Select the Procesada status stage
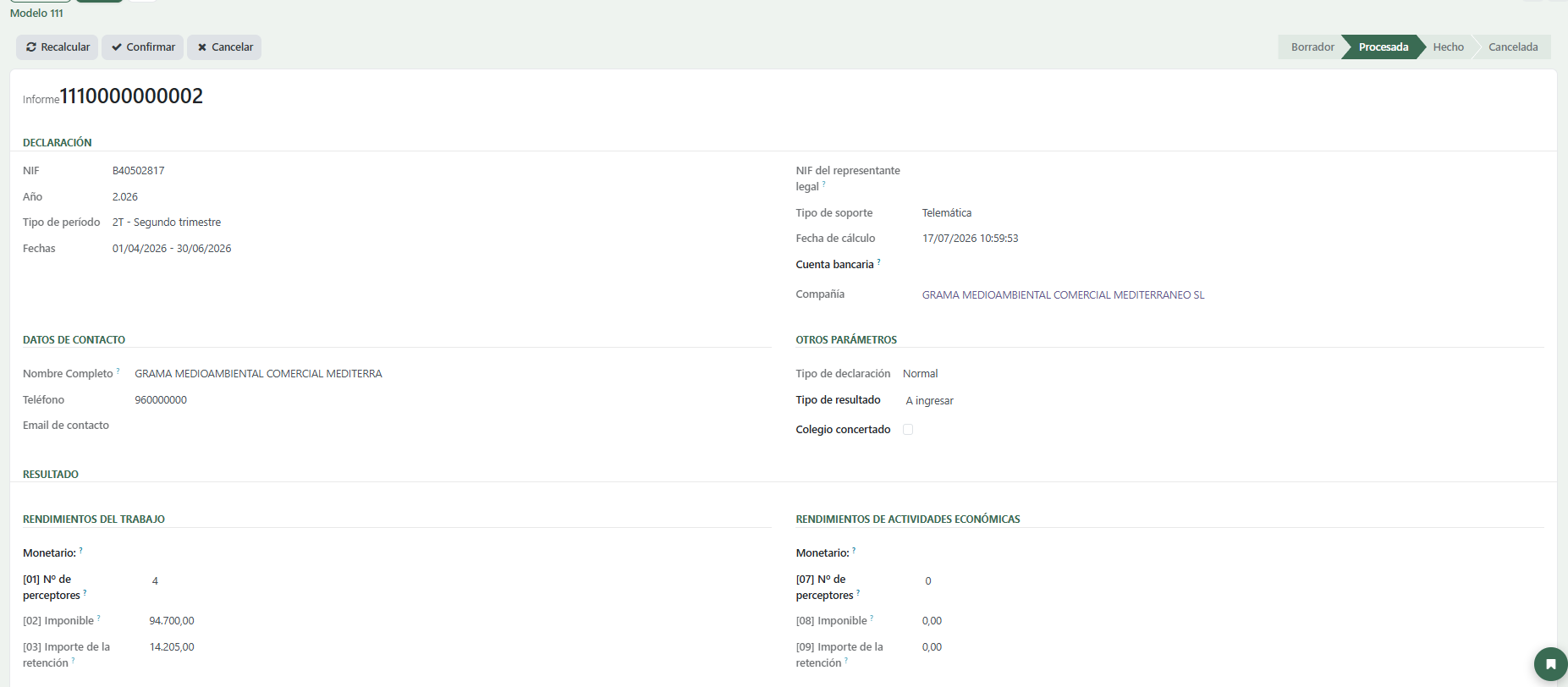 pos(1384,47)
